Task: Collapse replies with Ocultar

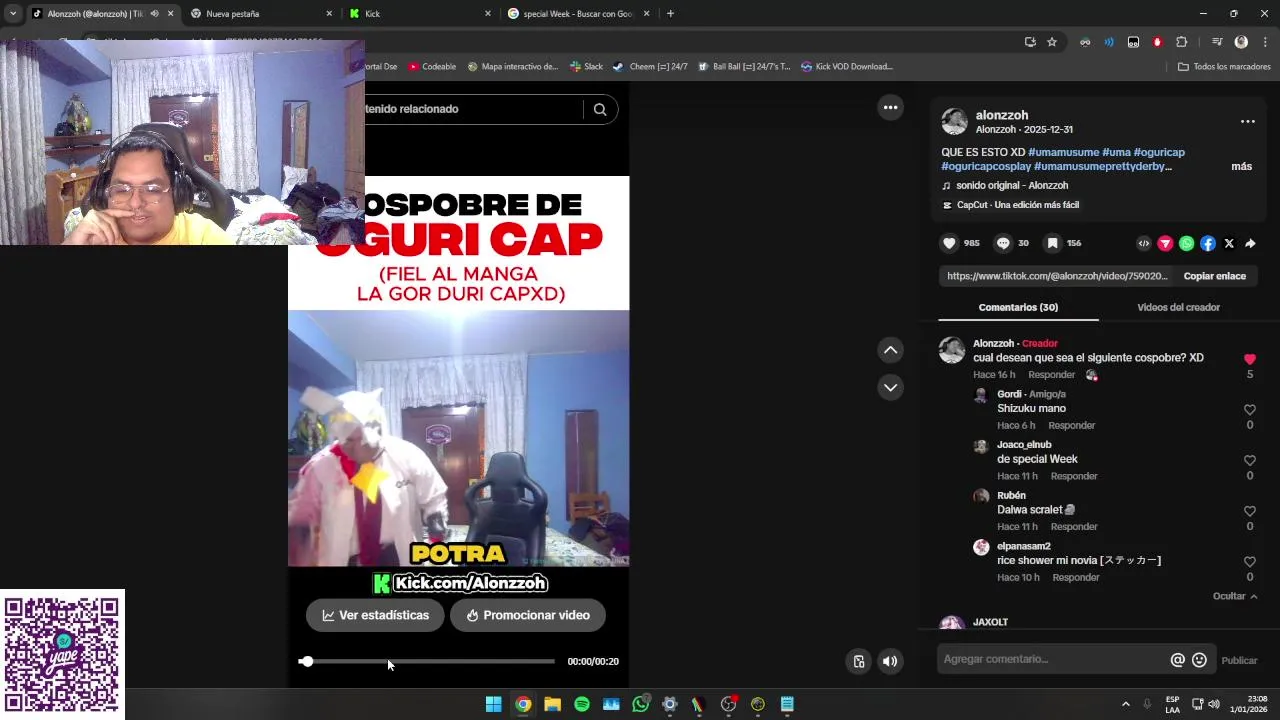Action: 1235,596
